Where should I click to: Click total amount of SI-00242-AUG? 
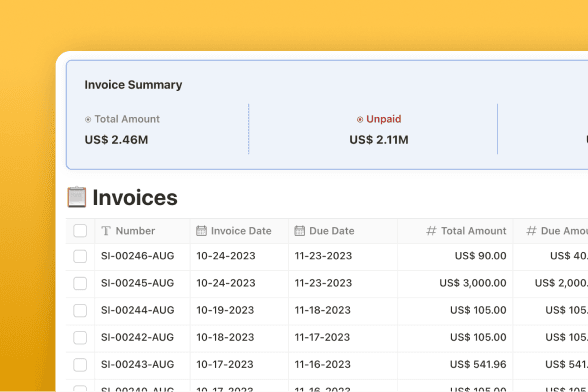[478, 337]
